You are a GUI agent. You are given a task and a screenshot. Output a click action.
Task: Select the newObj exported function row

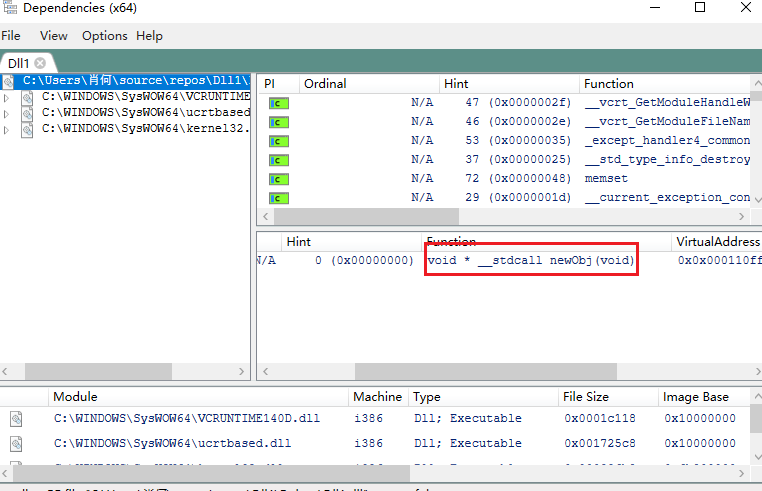531,260
